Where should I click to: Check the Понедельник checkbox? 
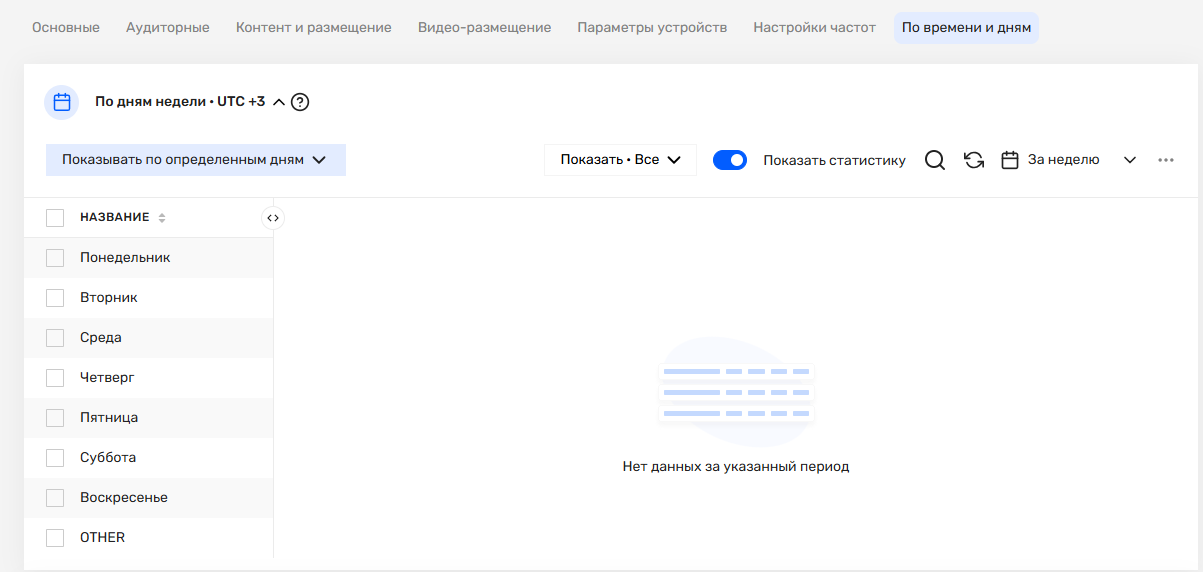tap(55, 257)
